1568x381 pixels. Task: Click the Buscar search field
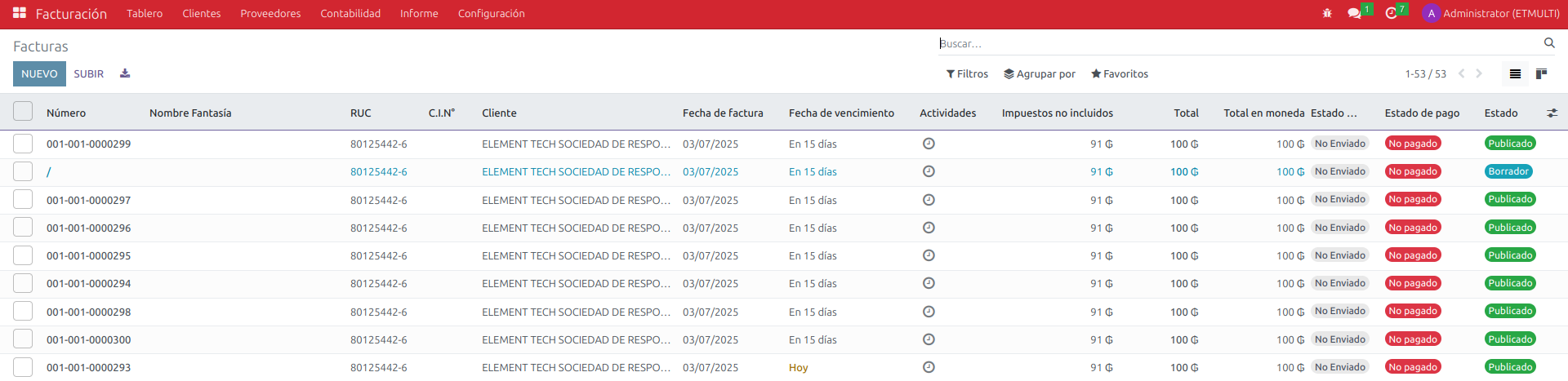[x=1239, y=43]
